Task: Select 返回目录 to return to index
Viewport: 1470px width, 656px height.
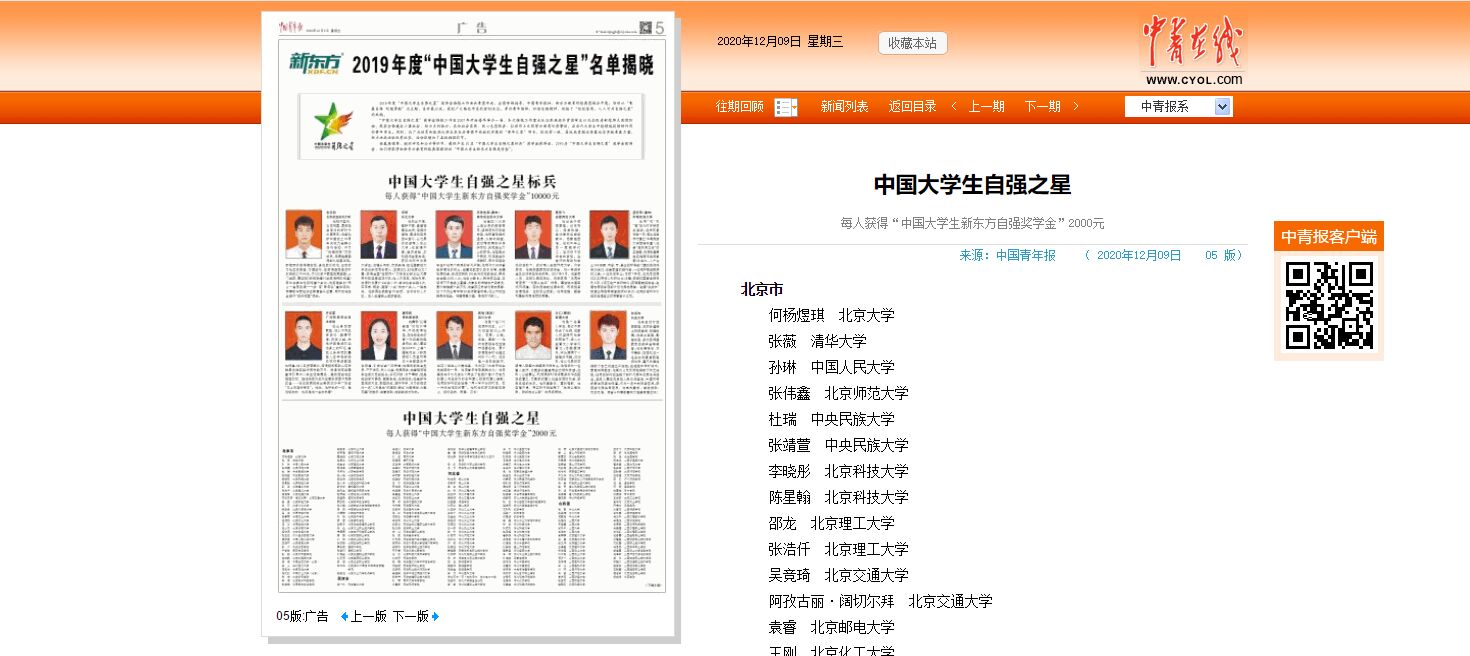Action: click(x=912, y=106)
